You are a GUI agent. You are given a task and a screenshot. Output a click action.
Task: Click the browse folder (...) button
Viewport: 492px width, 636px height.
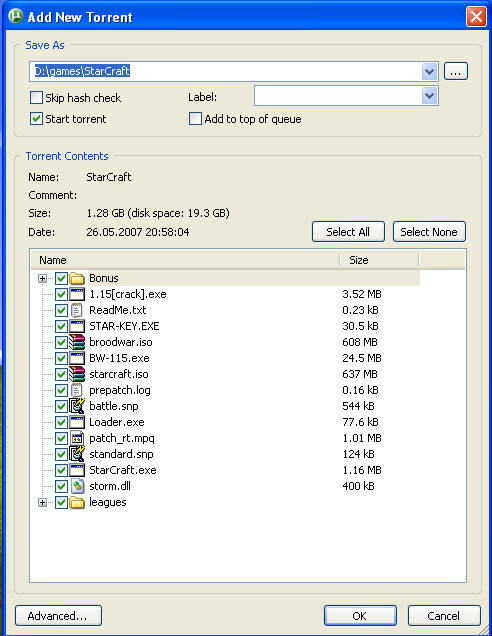(455, 71)
